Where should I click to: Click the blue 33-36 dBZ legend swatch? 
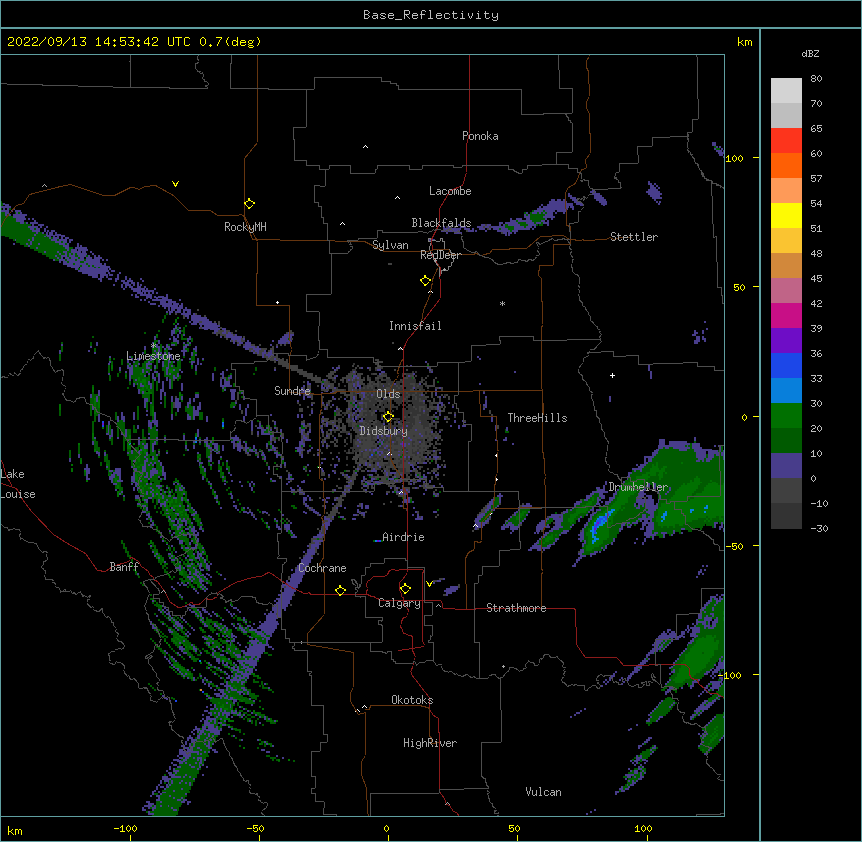[786, 365]
